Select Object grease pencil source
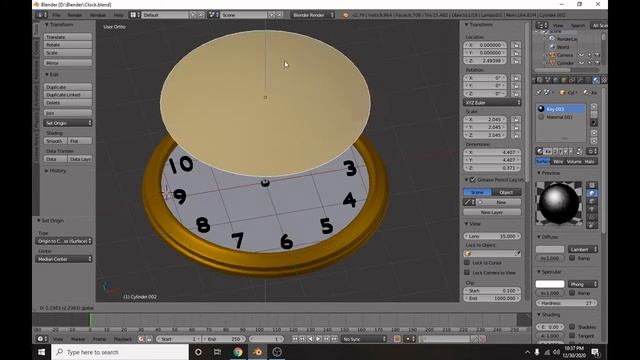This screenshot has width=640, height=360. point(506,192)
